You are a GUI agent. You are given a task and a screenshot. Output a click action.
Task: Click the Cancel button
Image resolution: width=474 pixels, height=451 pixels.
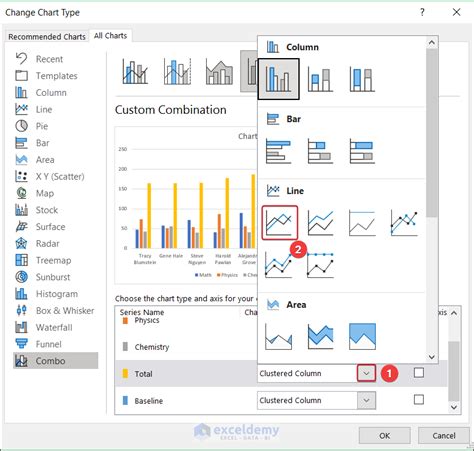pos(444,436)
